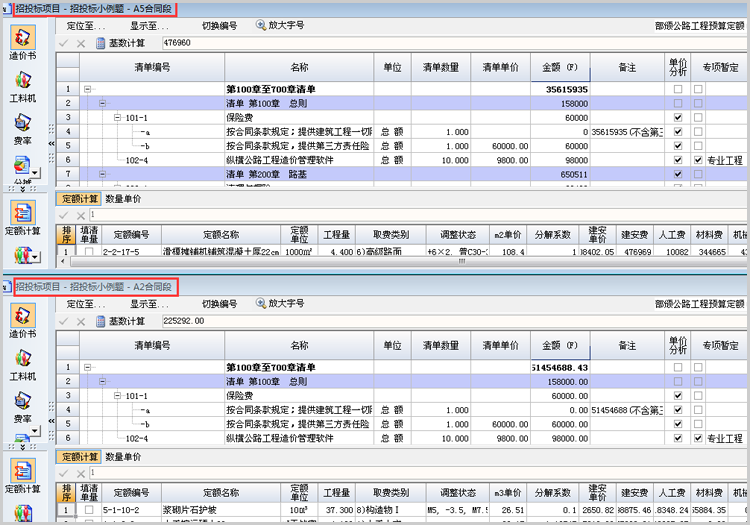Confirm formula checkmark beside 476960 in A5合同段
750x525 pixels.
(x=64, y=43)
